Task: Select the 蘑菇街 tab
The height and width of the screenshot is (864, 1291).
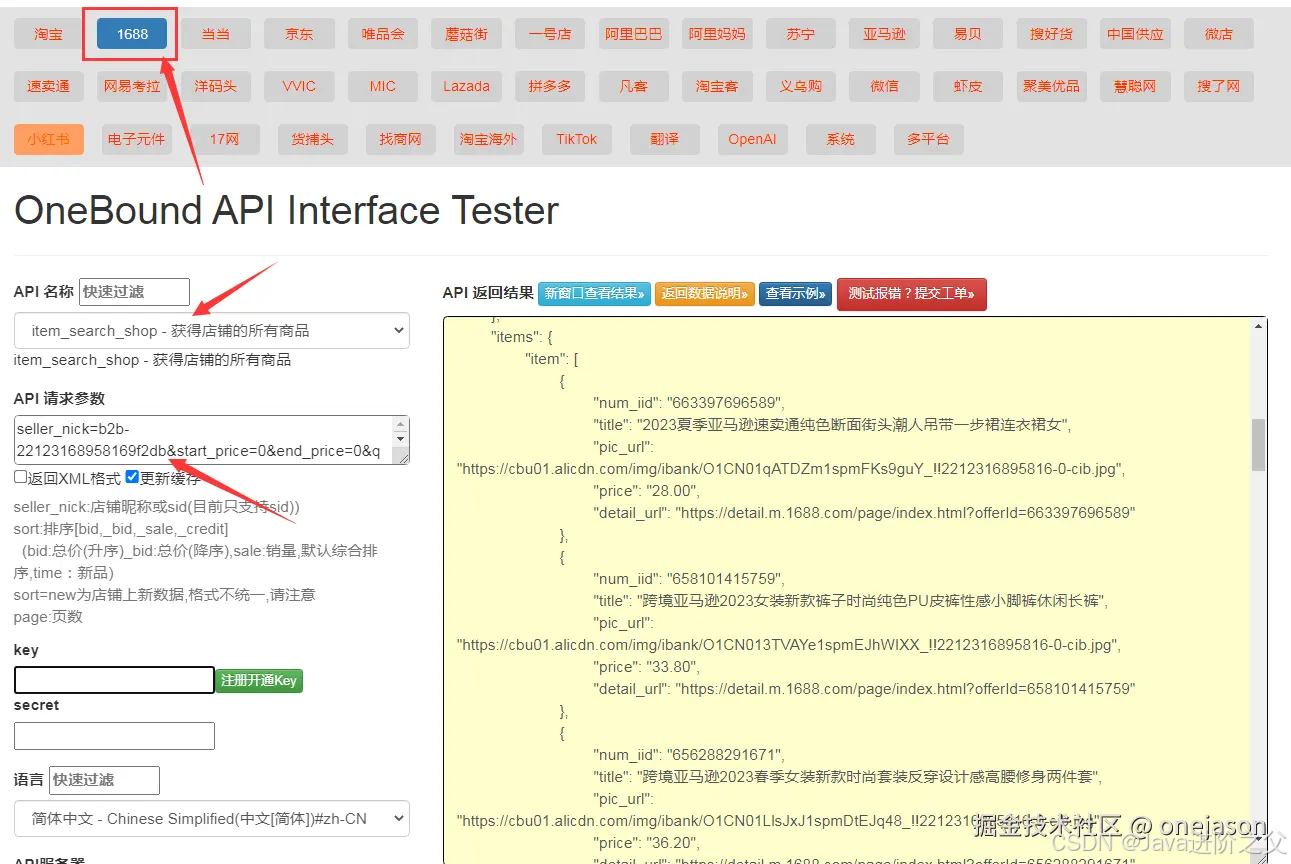Action: click(x=466, y=34)
